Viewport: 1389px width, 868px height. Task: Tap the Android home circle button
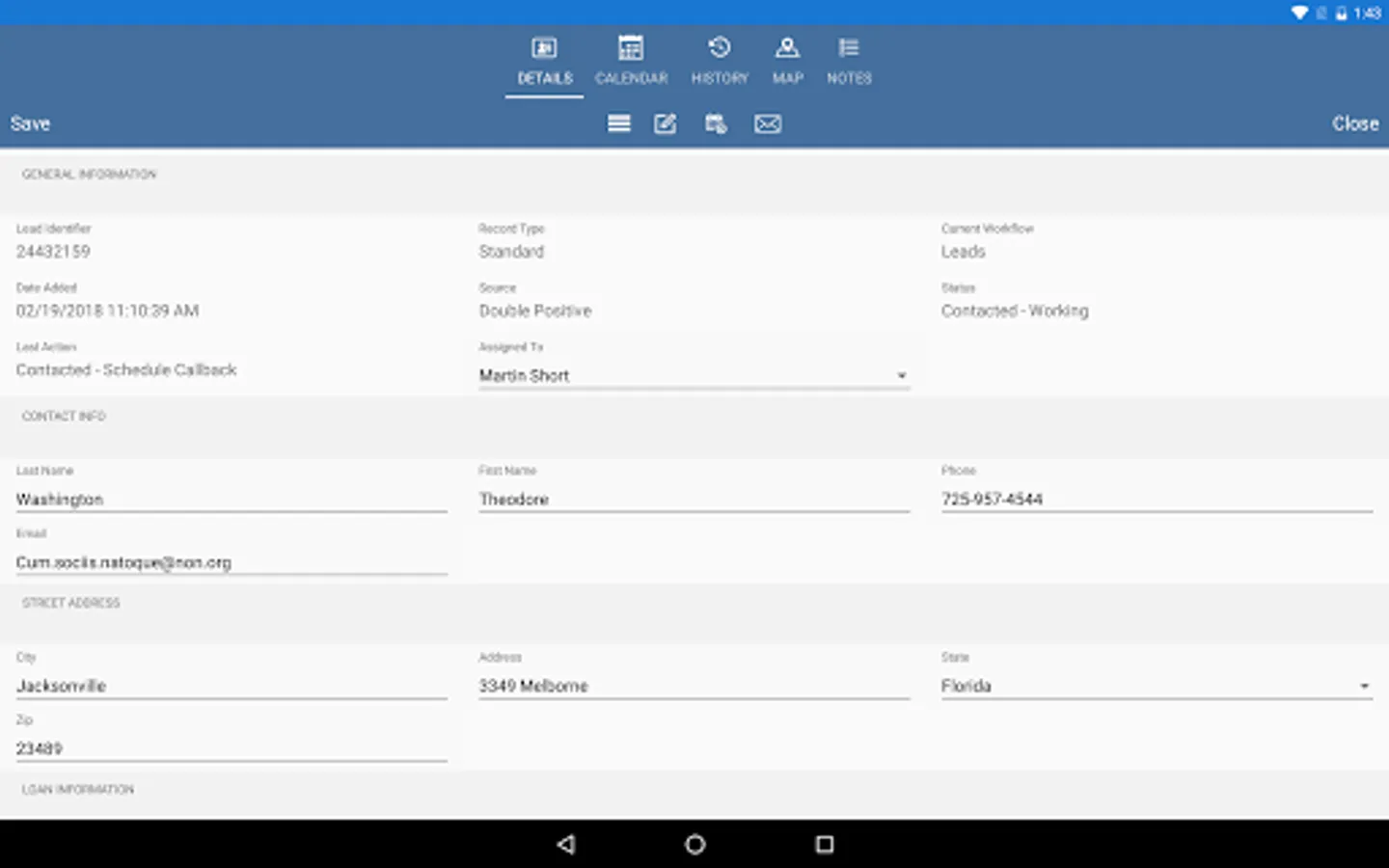pyautogui.click(x=694, y=845)
